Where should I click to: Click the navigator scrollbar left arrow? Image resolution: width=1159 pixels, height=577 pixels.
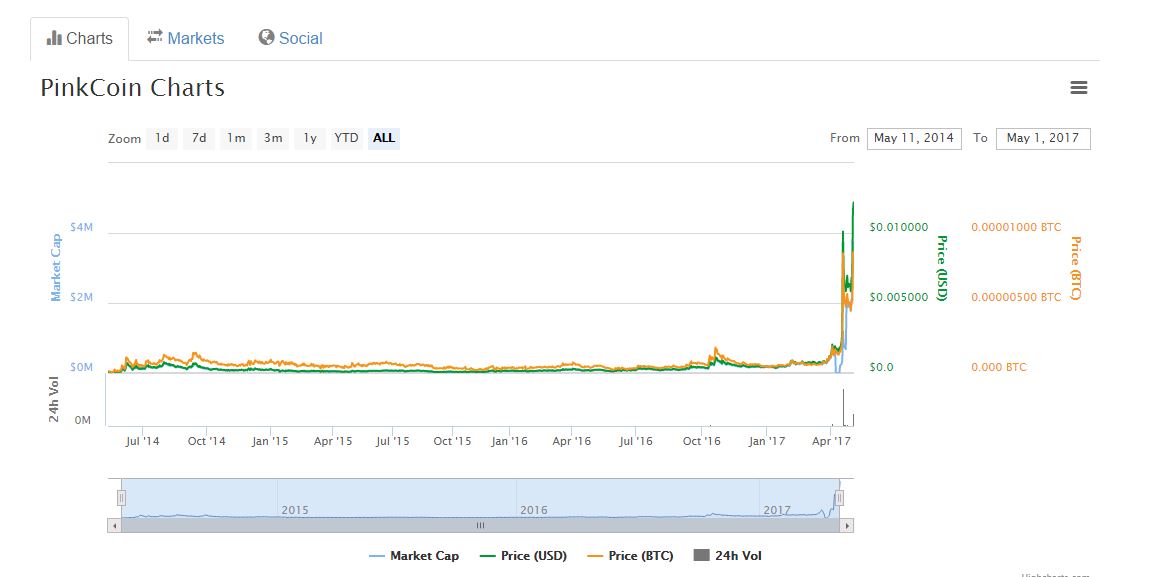click(x=113, y=526)
